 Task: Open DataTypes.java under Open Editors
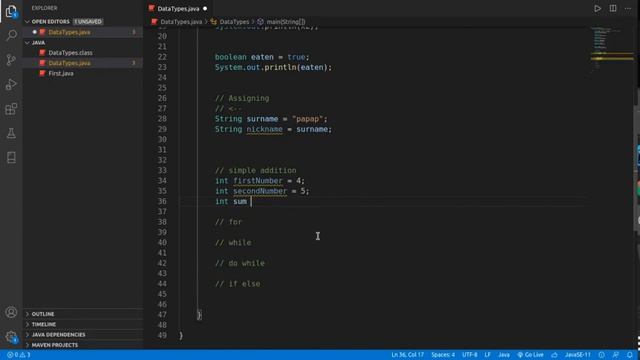69,32
